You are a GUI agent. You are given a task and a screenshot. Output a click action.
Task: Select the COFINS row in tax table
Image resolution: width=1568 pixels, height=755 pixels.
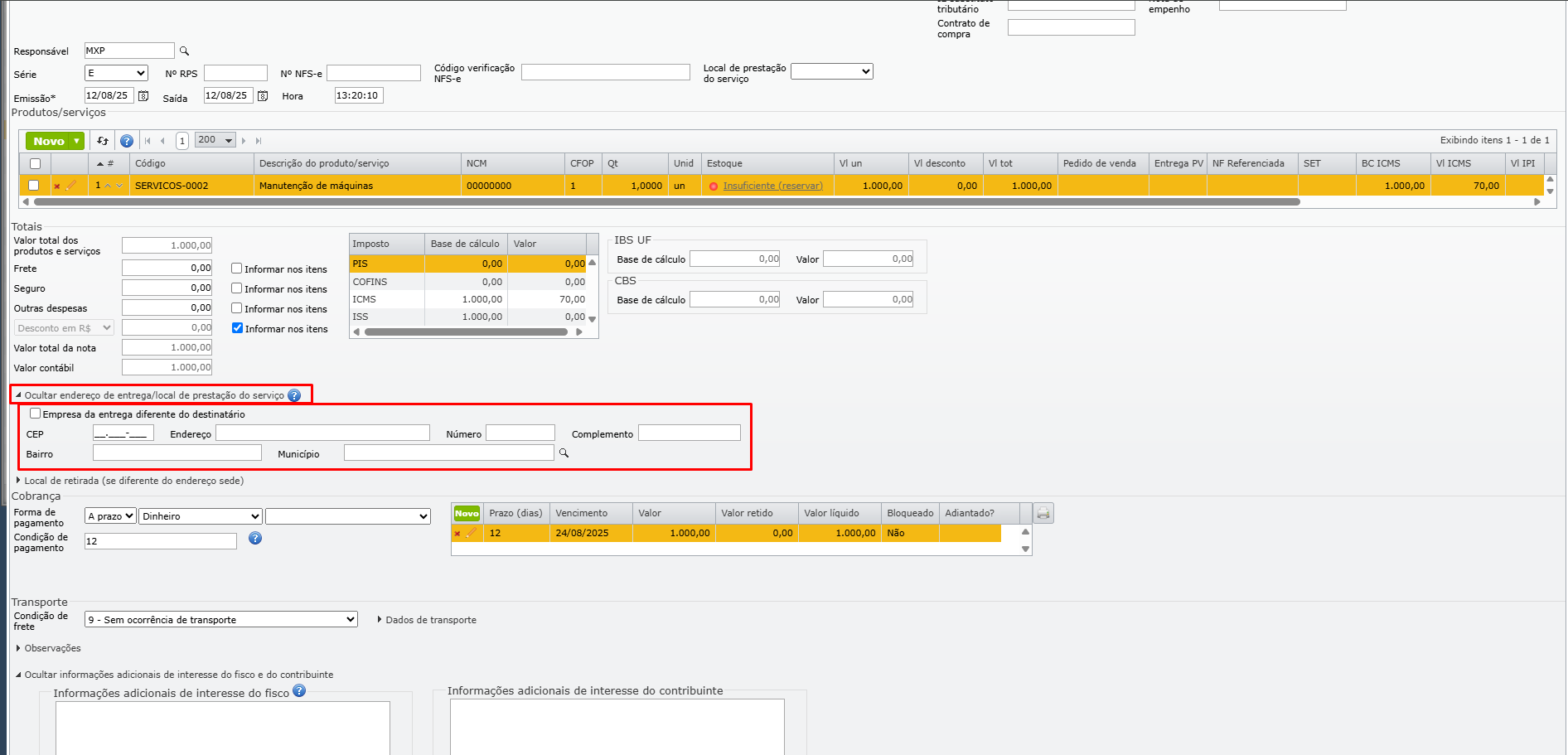click(468, 282)
